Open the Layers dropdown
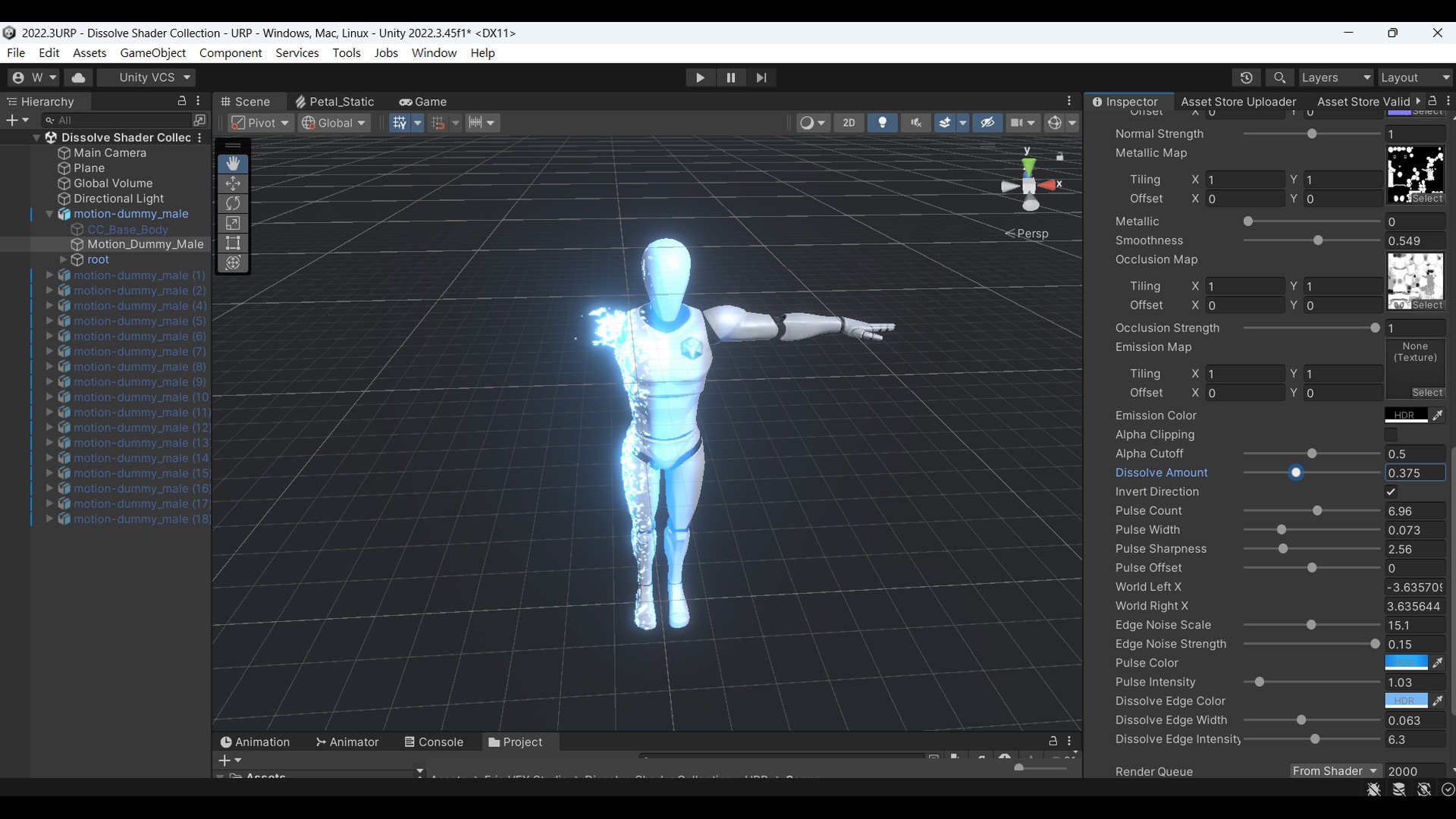This screenshot has height=819, width=1456. (x=1335, y=77)
